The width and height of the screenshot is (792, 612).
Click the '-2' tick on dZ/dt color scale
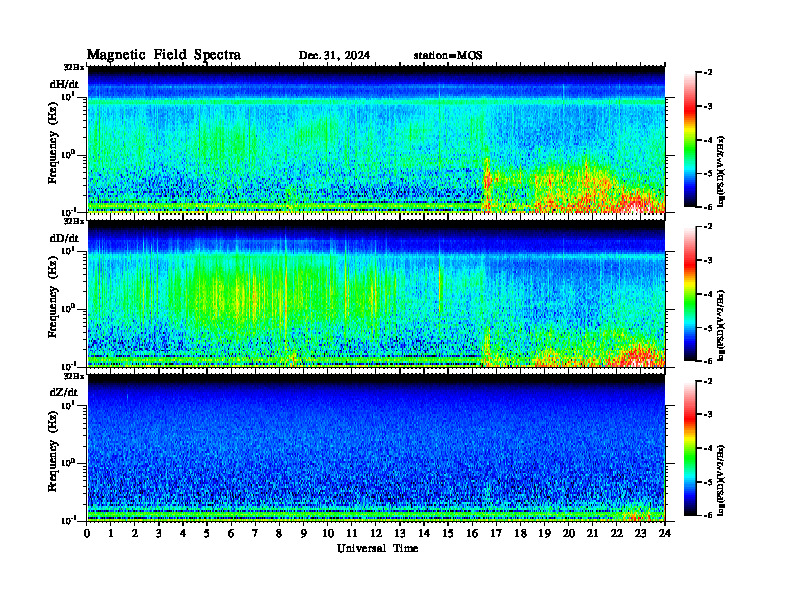click(x=709, y=381)
